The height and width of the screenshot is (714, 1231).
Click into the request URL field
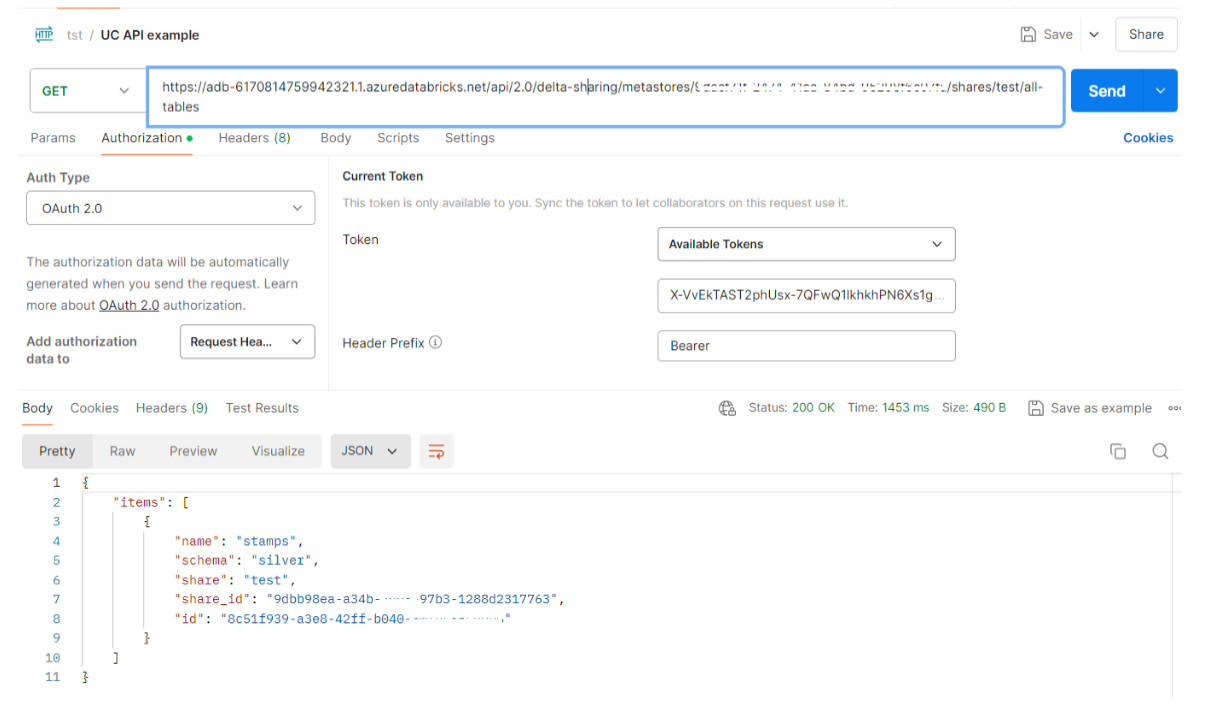(x=605, y=97)
